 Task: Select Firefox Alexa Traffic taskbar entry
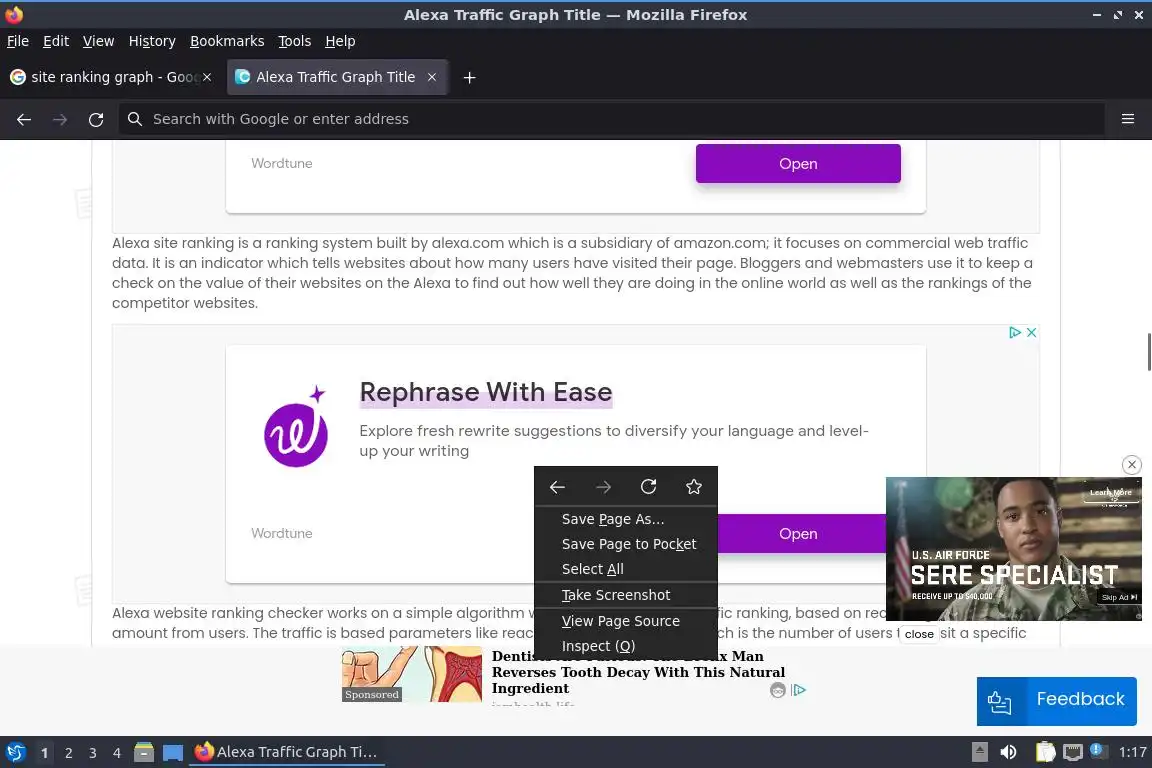coord(287,752)
